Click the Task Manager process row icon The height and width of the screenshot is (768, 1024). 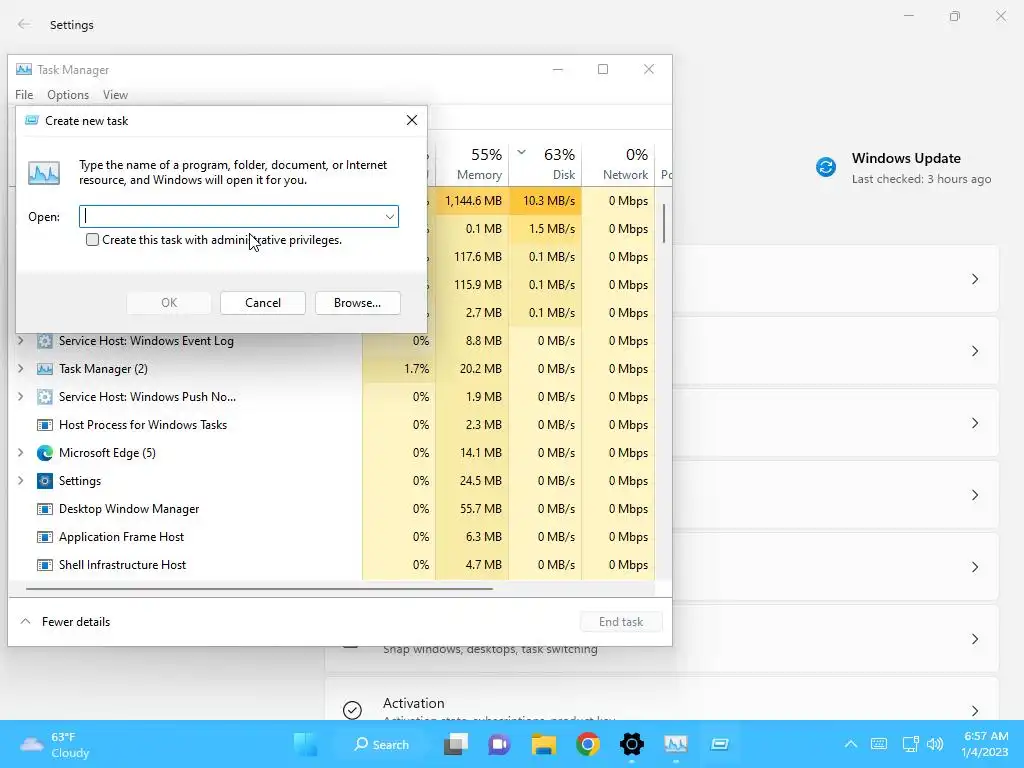44,369
